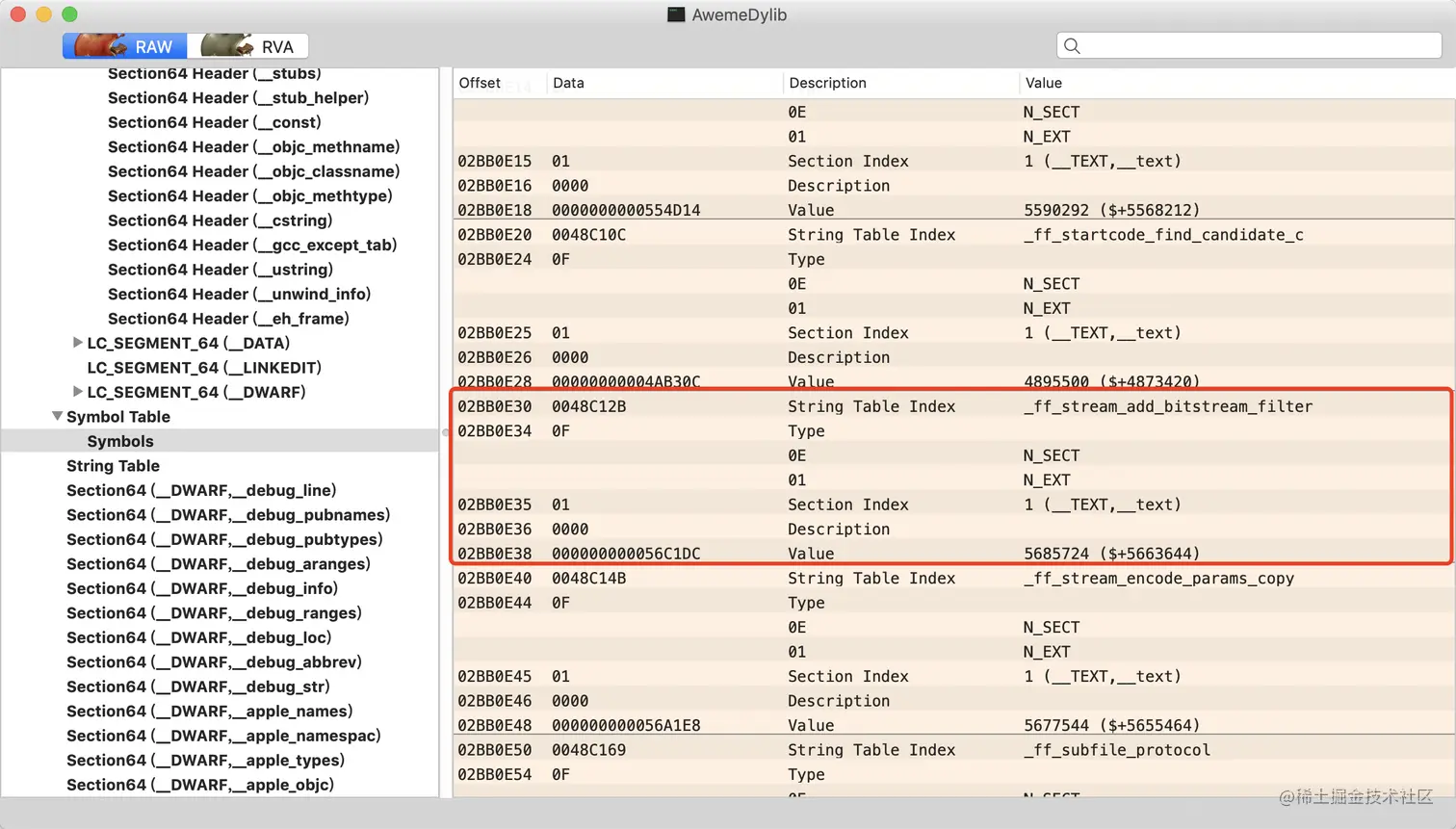Click offset cell 02BB0E38

pyautogui.click(x=495, y=554)
